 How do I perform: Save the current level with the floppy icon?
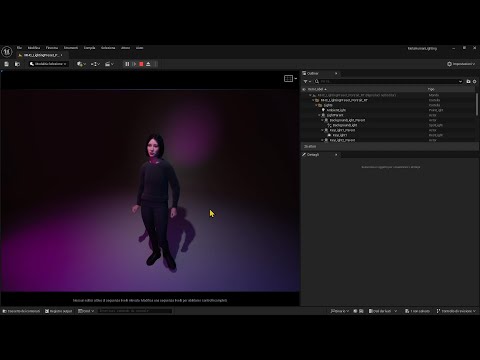(x=6, y=64)
